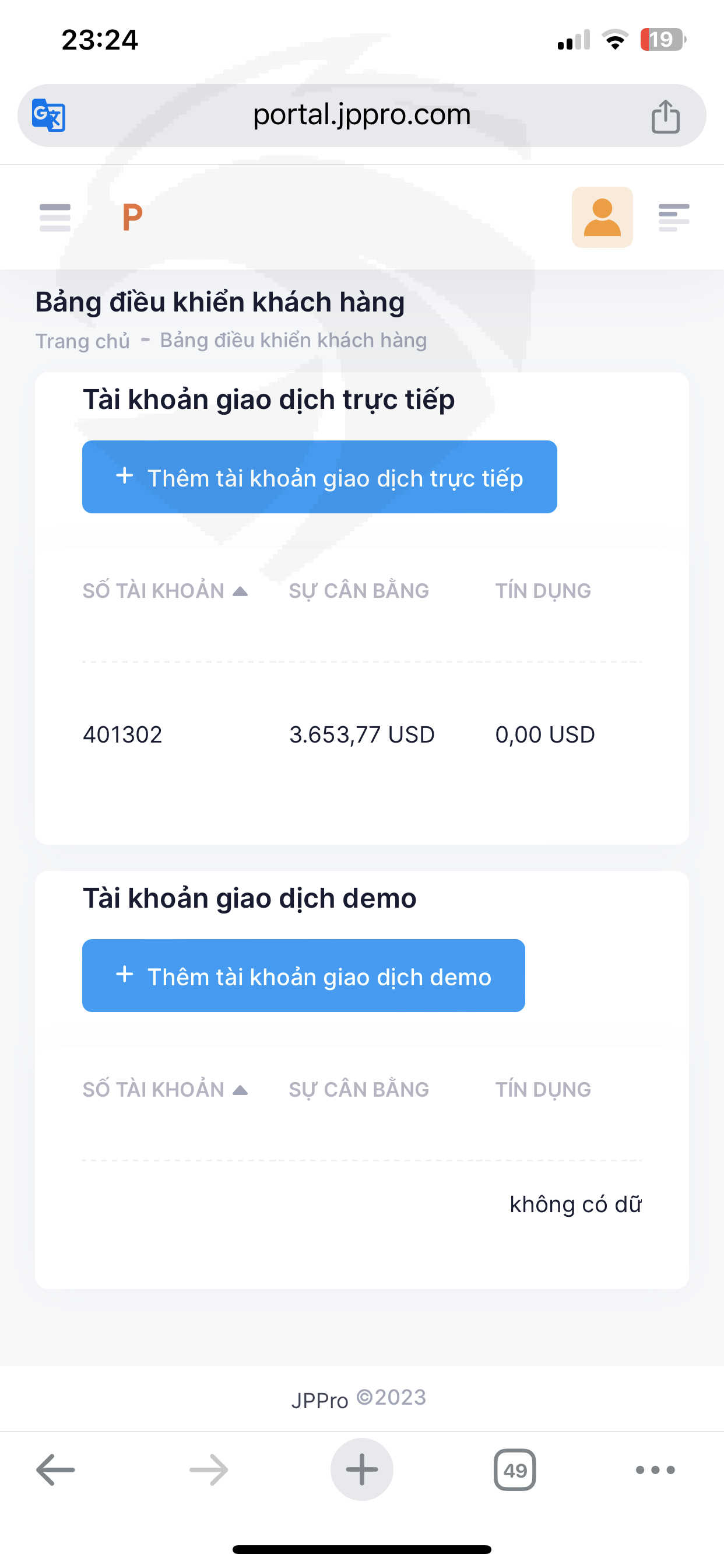Open the tab switcher showing 49 tabs
The image size is (724, 1568).
(x=515, y=1470)
